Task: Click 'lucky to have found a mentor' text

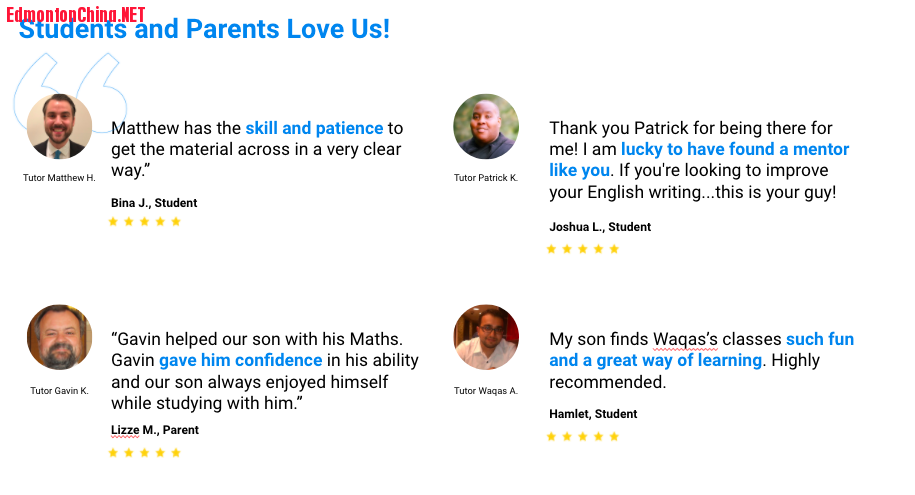Action: point(735,149)
